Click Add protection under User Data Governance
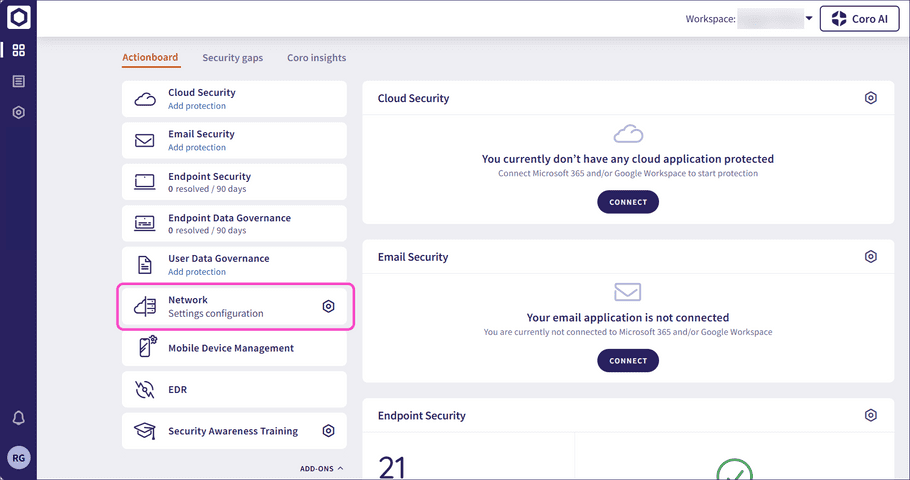 pyautogui.click(x=197, y=272)
